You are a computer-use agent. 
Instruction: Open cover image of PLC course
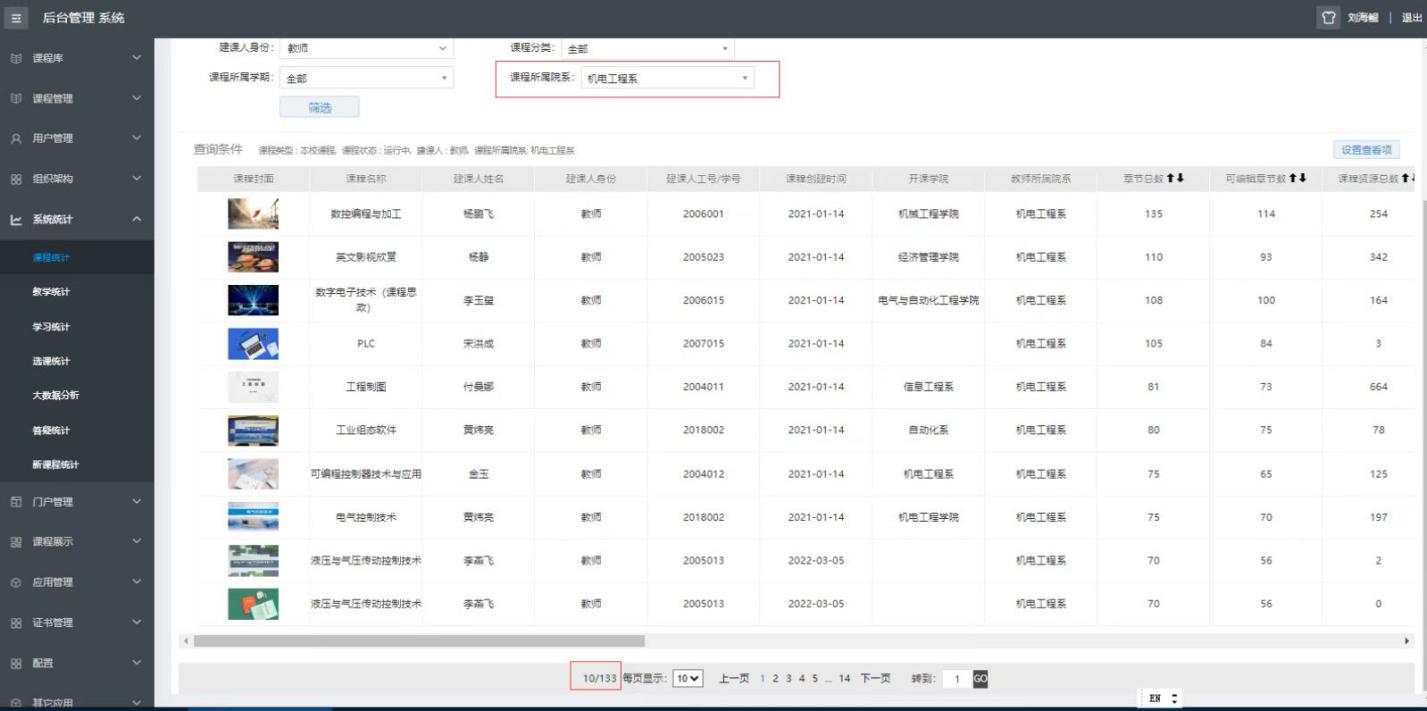coord(253,344)
